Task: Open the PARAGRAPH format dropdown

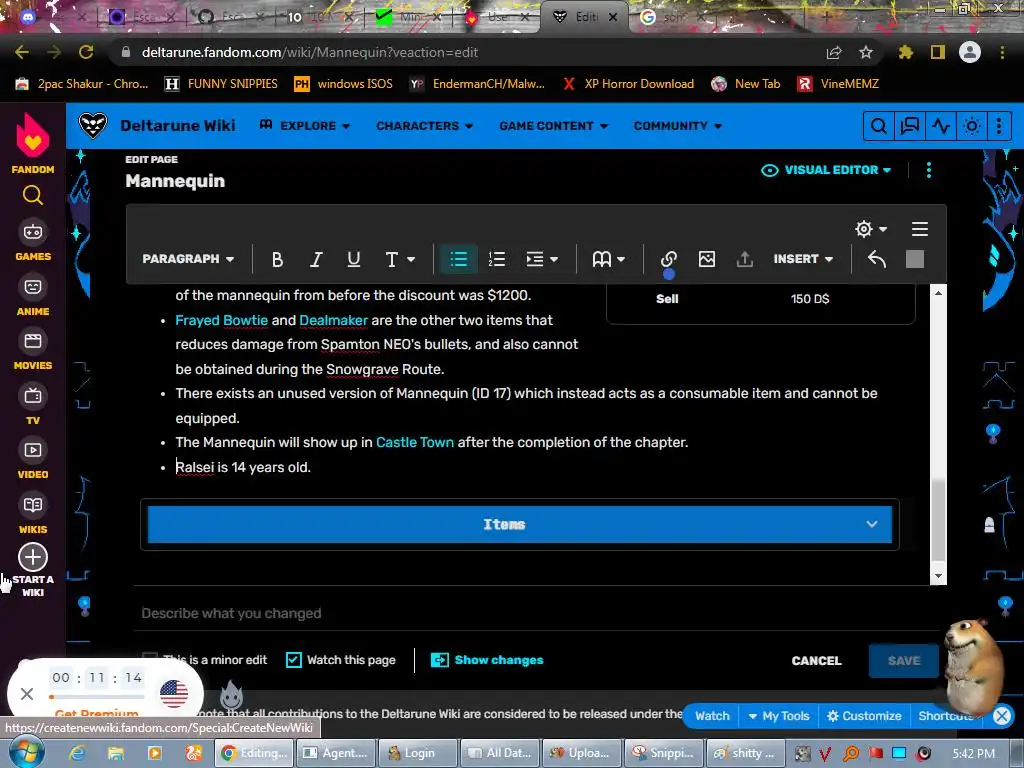Action: 188,259
